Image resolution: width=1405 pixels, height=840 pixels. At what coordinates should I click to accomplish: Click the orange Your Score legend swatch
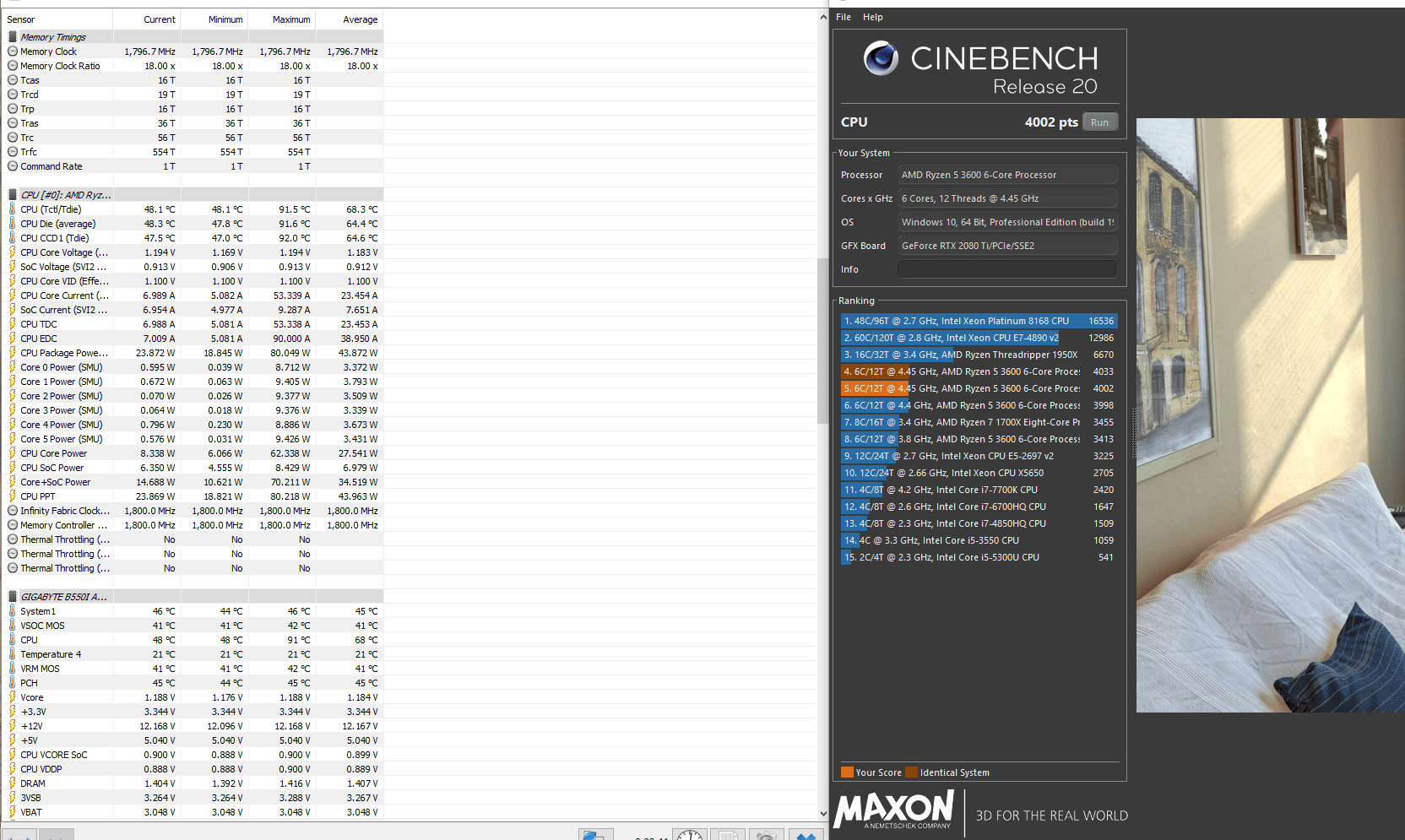[x=847, y=772]
